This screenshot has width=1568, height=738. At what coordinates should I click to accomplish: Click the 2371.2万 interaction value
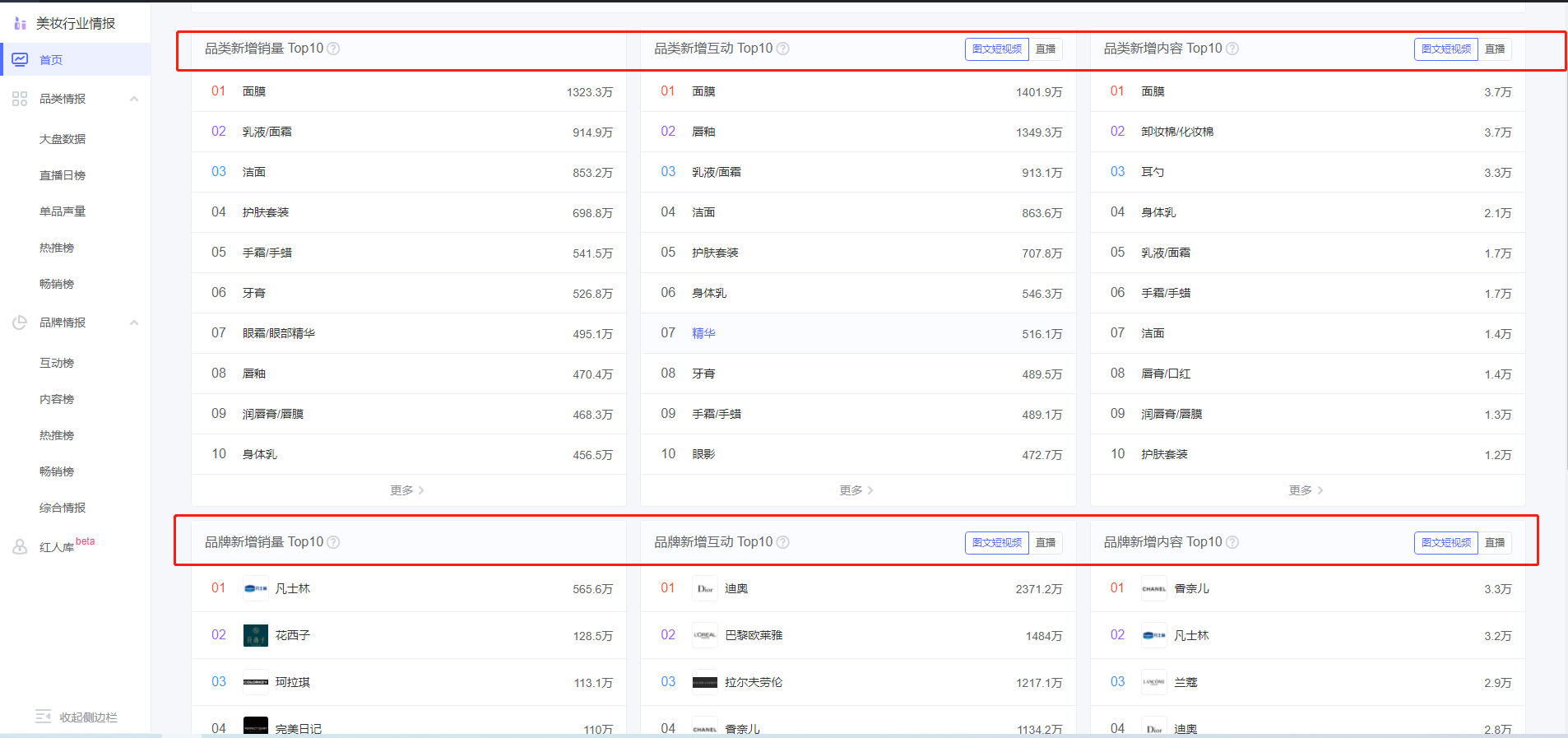[1039, 589]
